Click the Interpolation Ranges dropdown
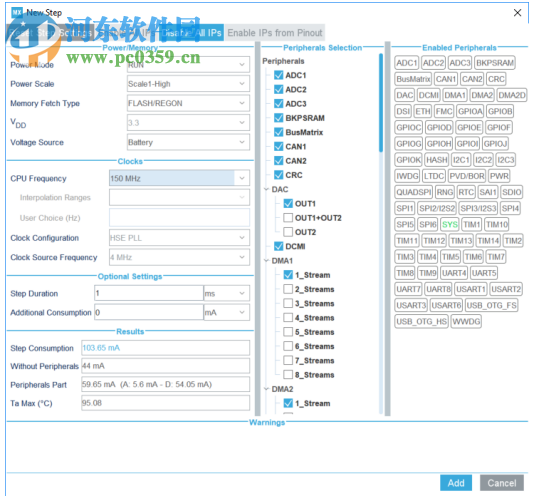The height and width of the screenshot is (500, 535). click(179, 197)
